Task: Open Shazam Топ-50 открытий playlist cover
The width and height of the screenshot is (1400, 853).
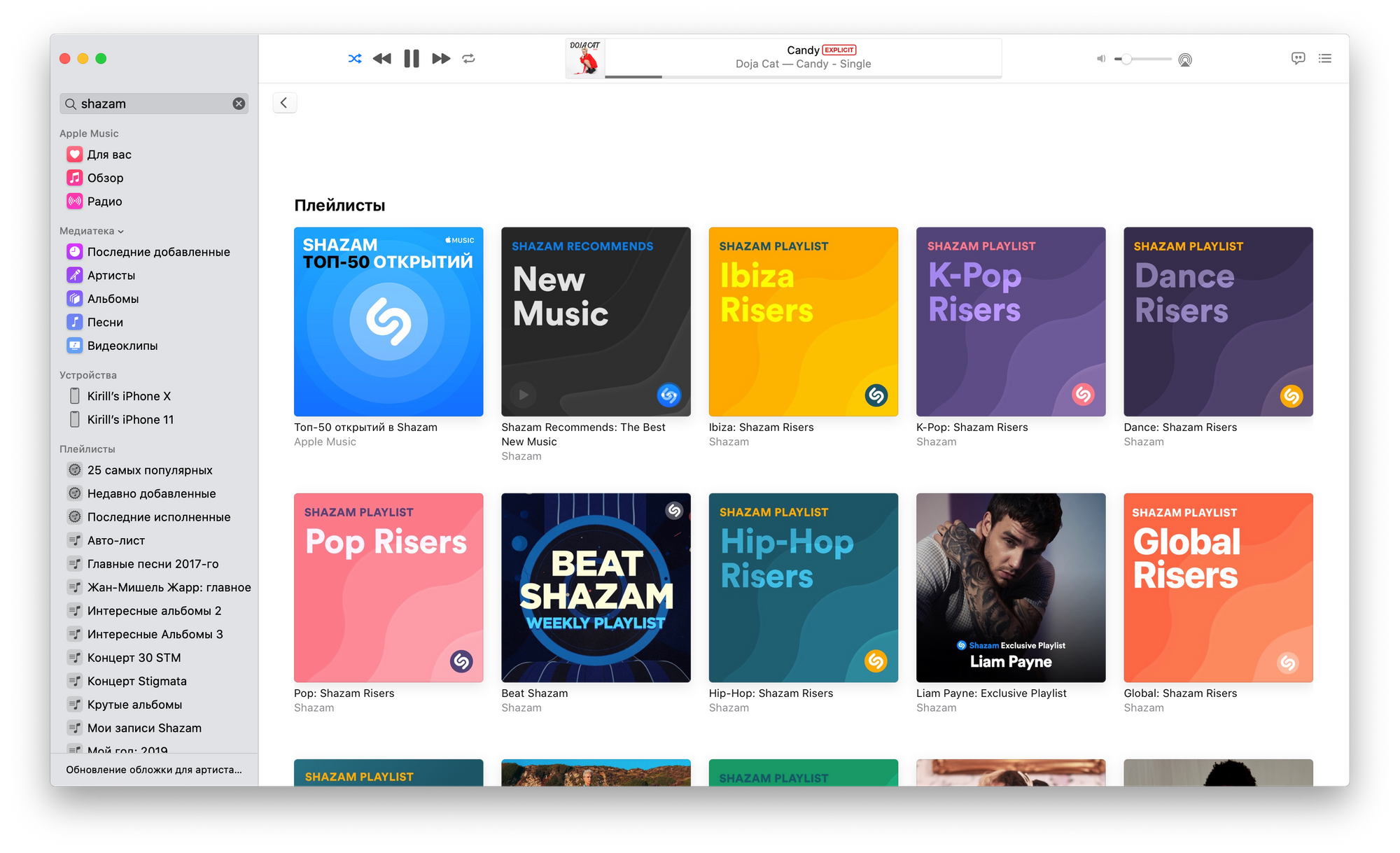Action: 388,322
